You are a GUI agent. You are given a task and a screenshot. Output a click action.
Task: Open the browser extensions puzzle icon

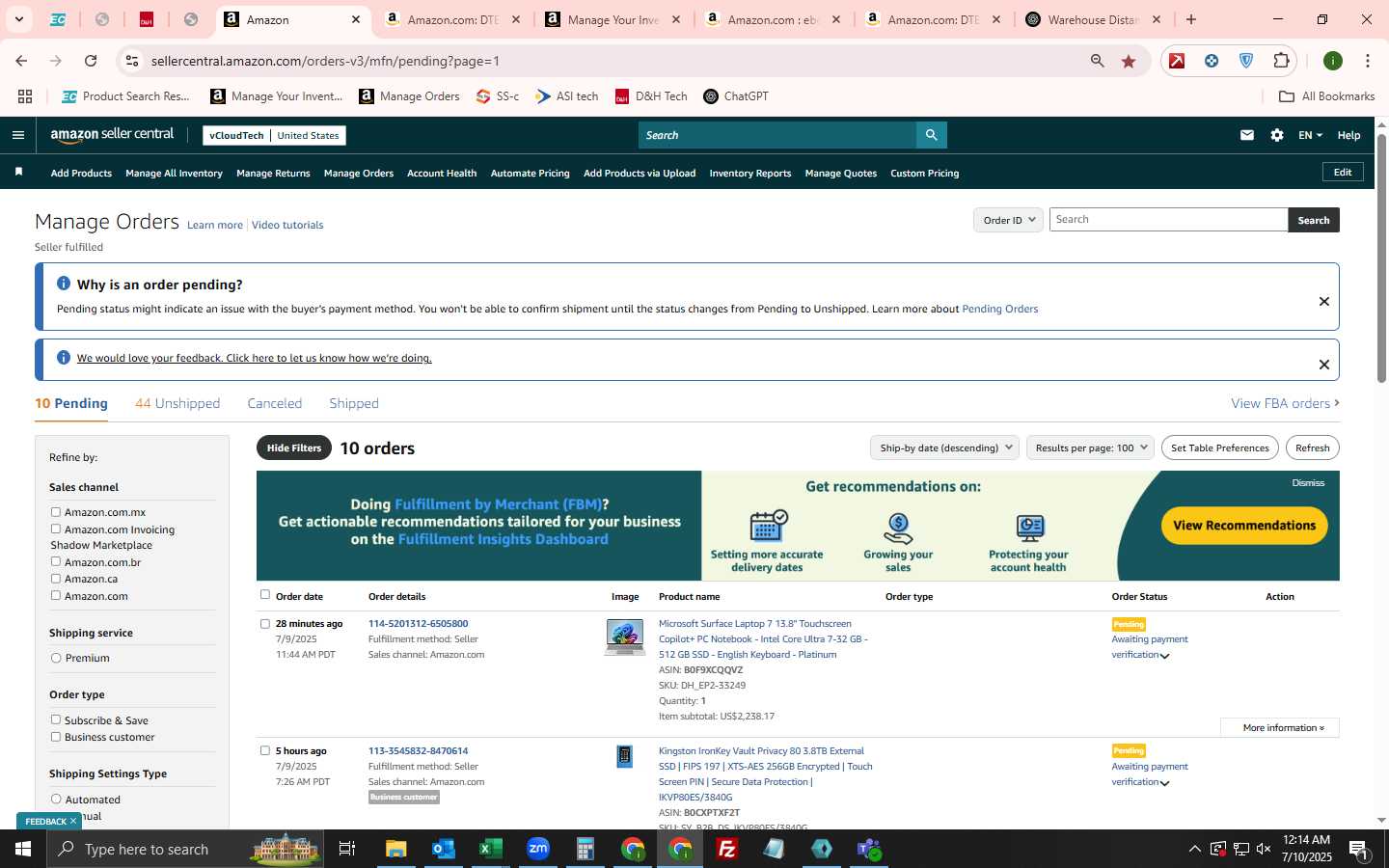tap(1281, 61)
